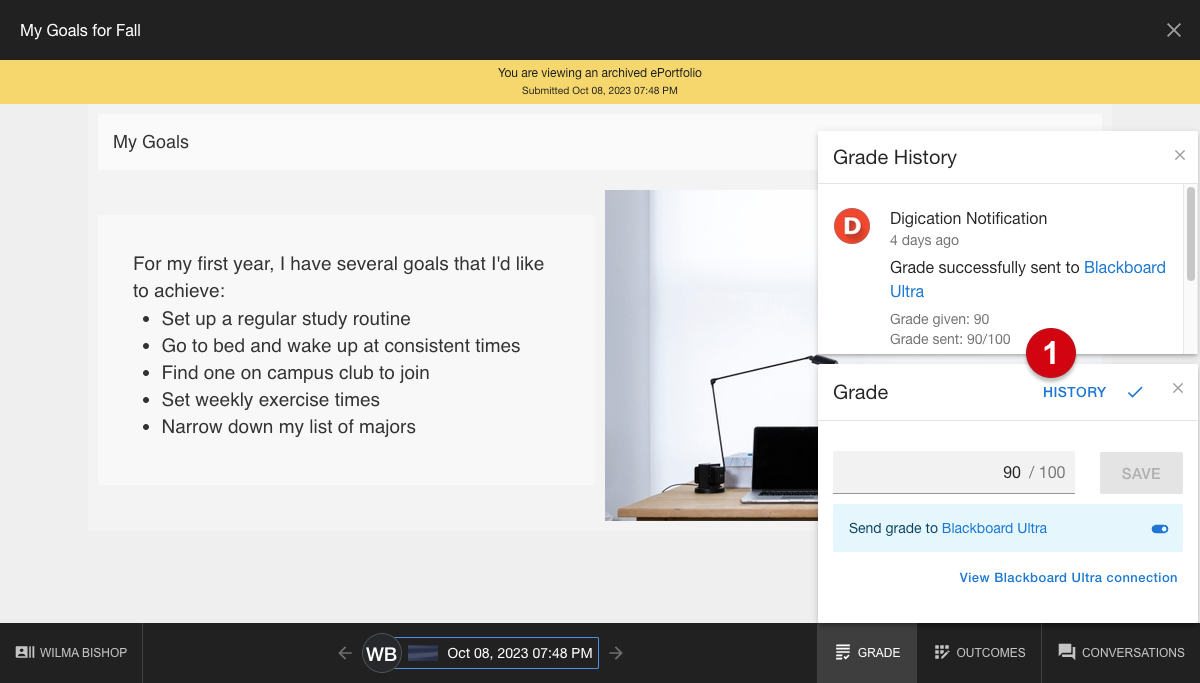Open WILMA BISHOP student profile button

(x=71, y=652)
